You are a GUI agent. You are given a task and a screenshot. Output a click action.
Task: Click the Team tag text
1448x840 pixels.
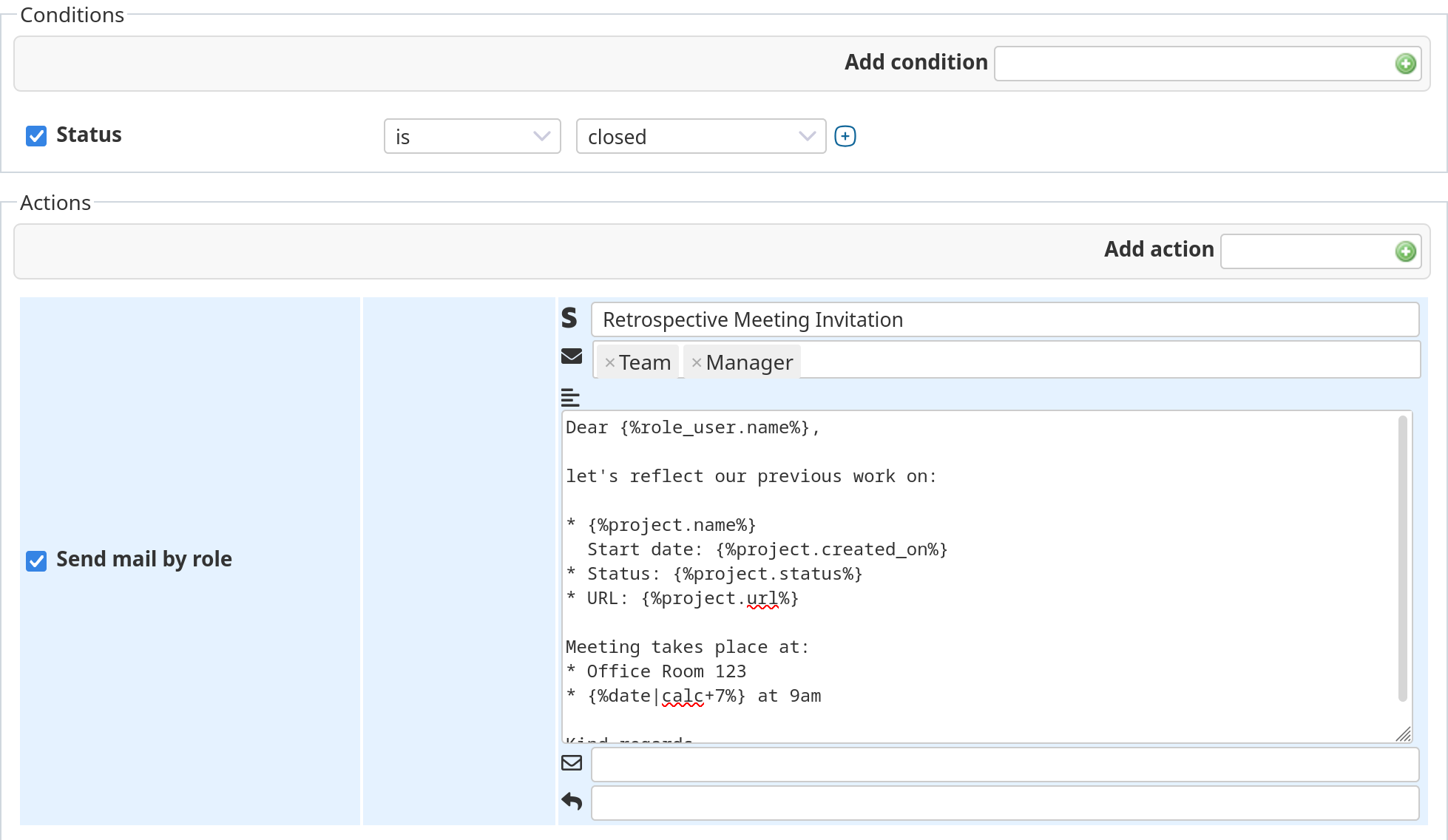pos(645,362)
